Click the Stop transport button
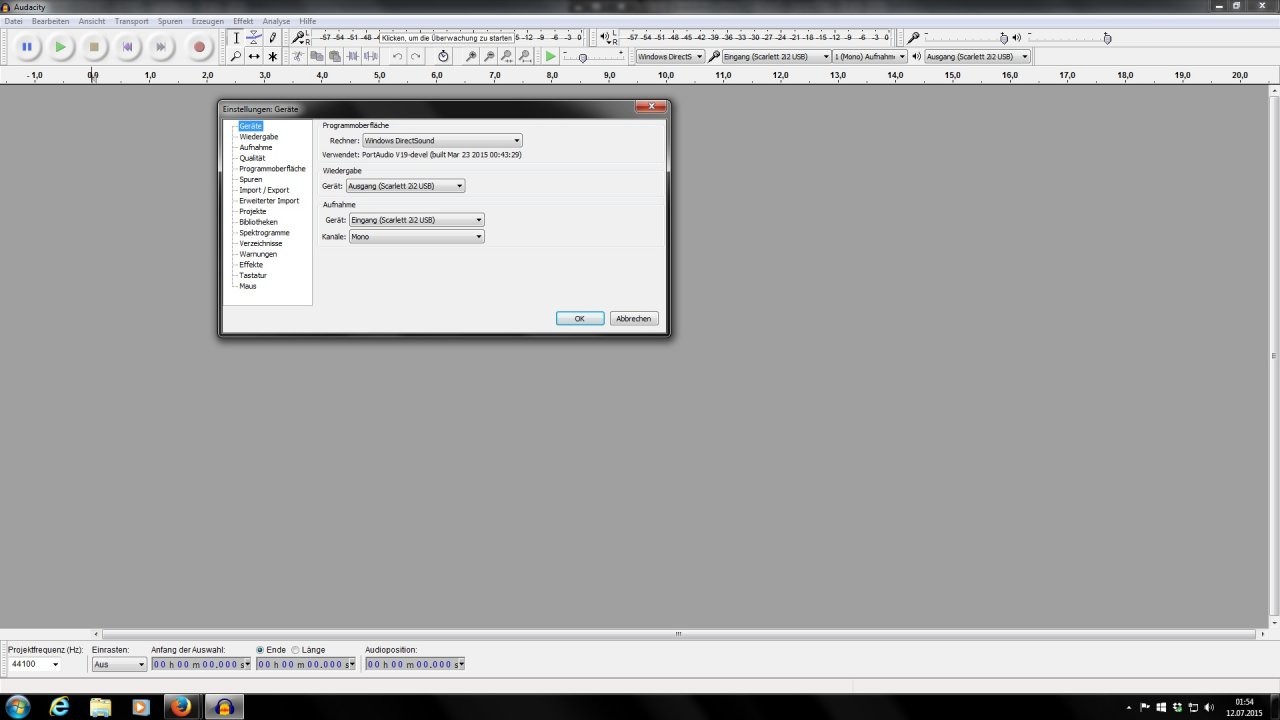 click(94, 47)
